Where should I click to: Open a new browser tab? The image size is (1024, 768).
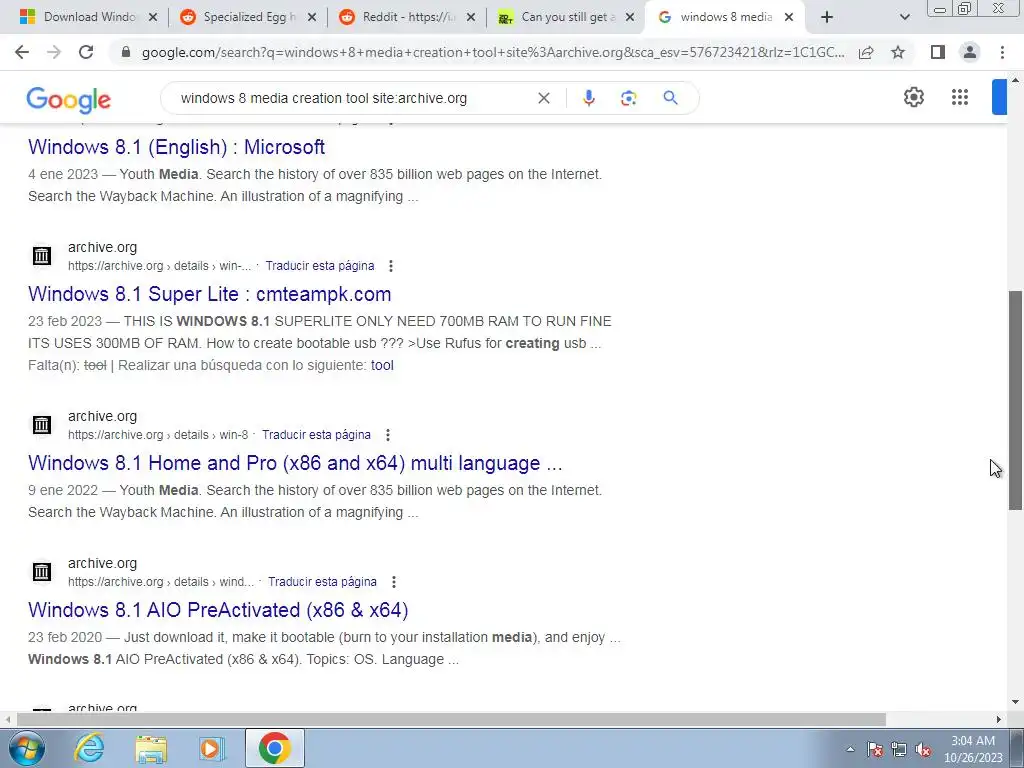[x=827, y=17]
